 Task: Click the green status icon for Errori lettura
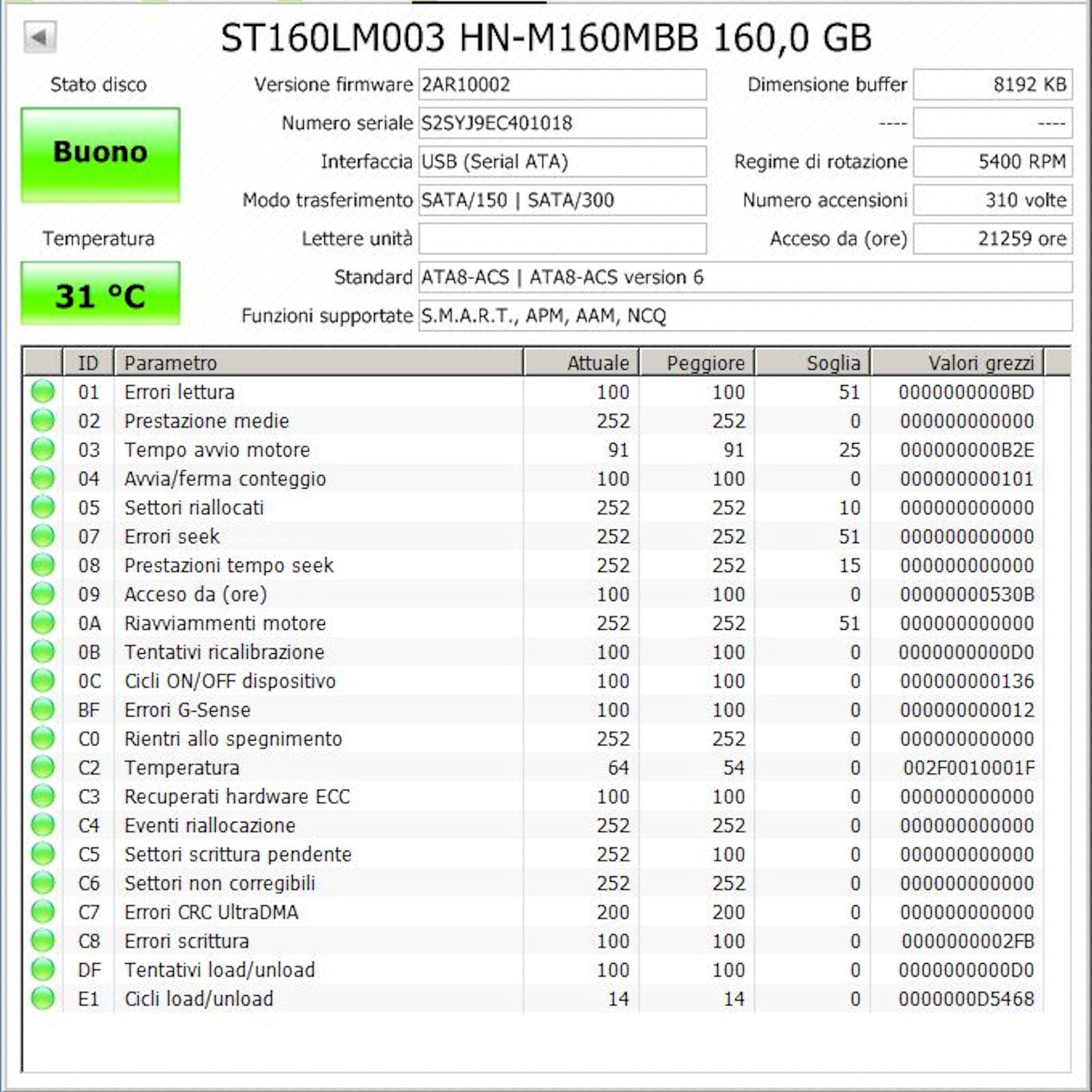click(x=43, y=392)
